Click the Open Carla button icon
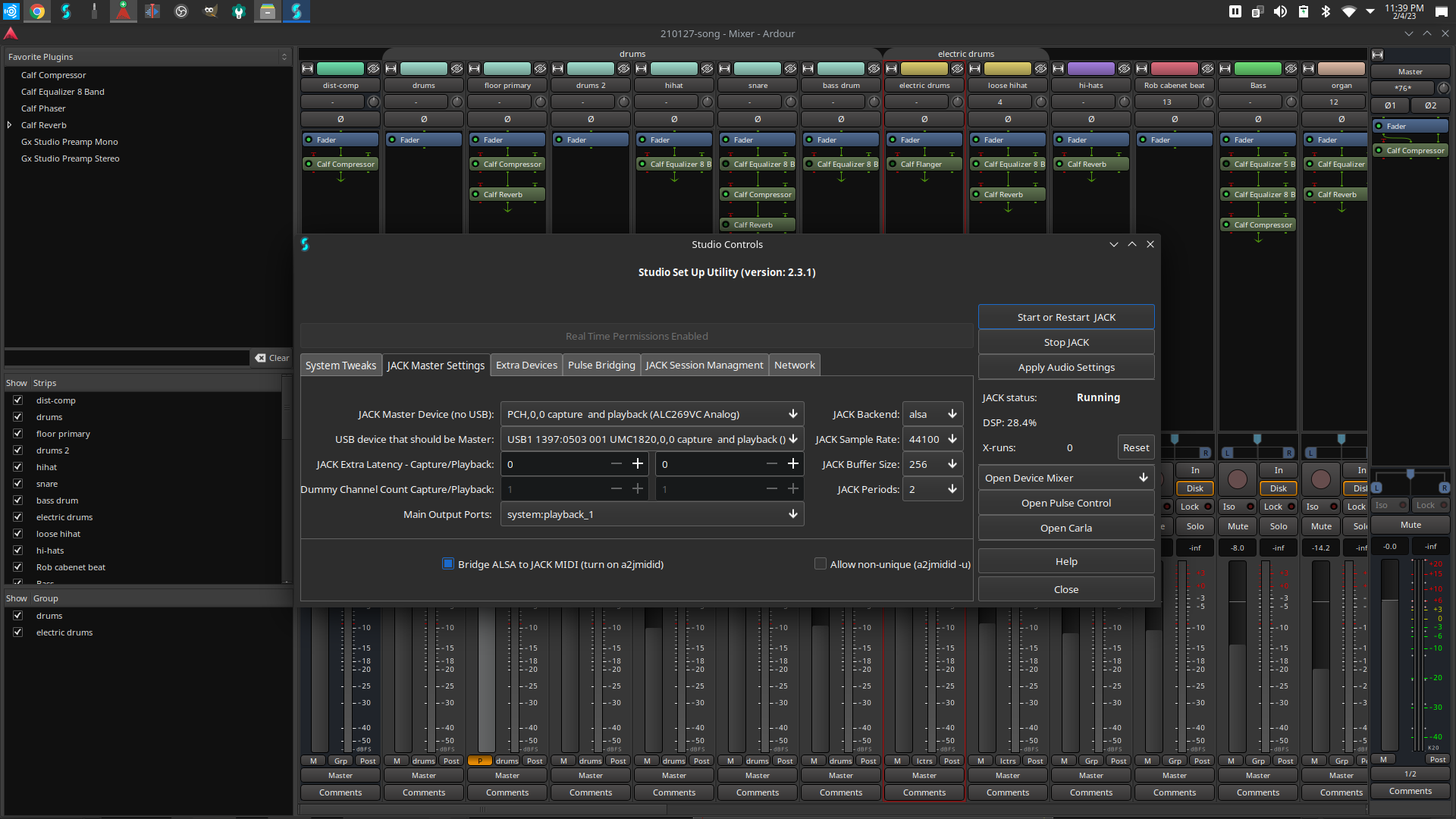This screenshot has width=1456, height=819. pos(1066,527)
